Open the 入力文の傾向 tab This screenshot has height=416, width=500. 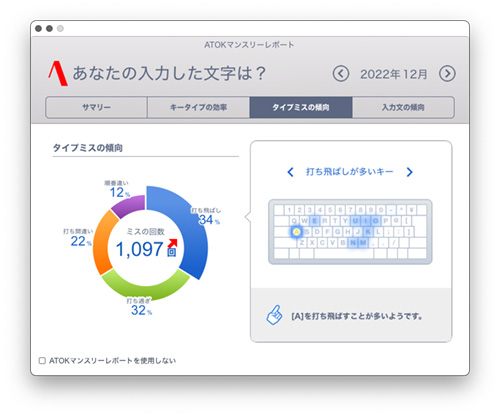tap(403, 107)
